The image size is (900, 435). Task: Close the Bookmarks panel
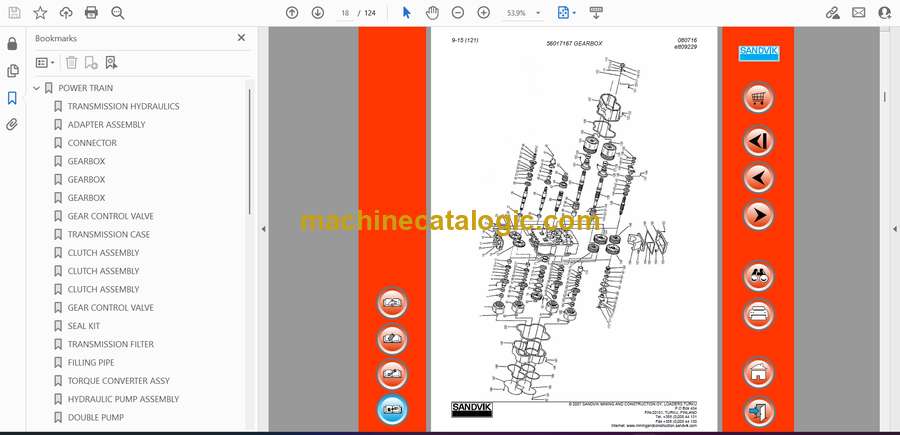[241, 38]
